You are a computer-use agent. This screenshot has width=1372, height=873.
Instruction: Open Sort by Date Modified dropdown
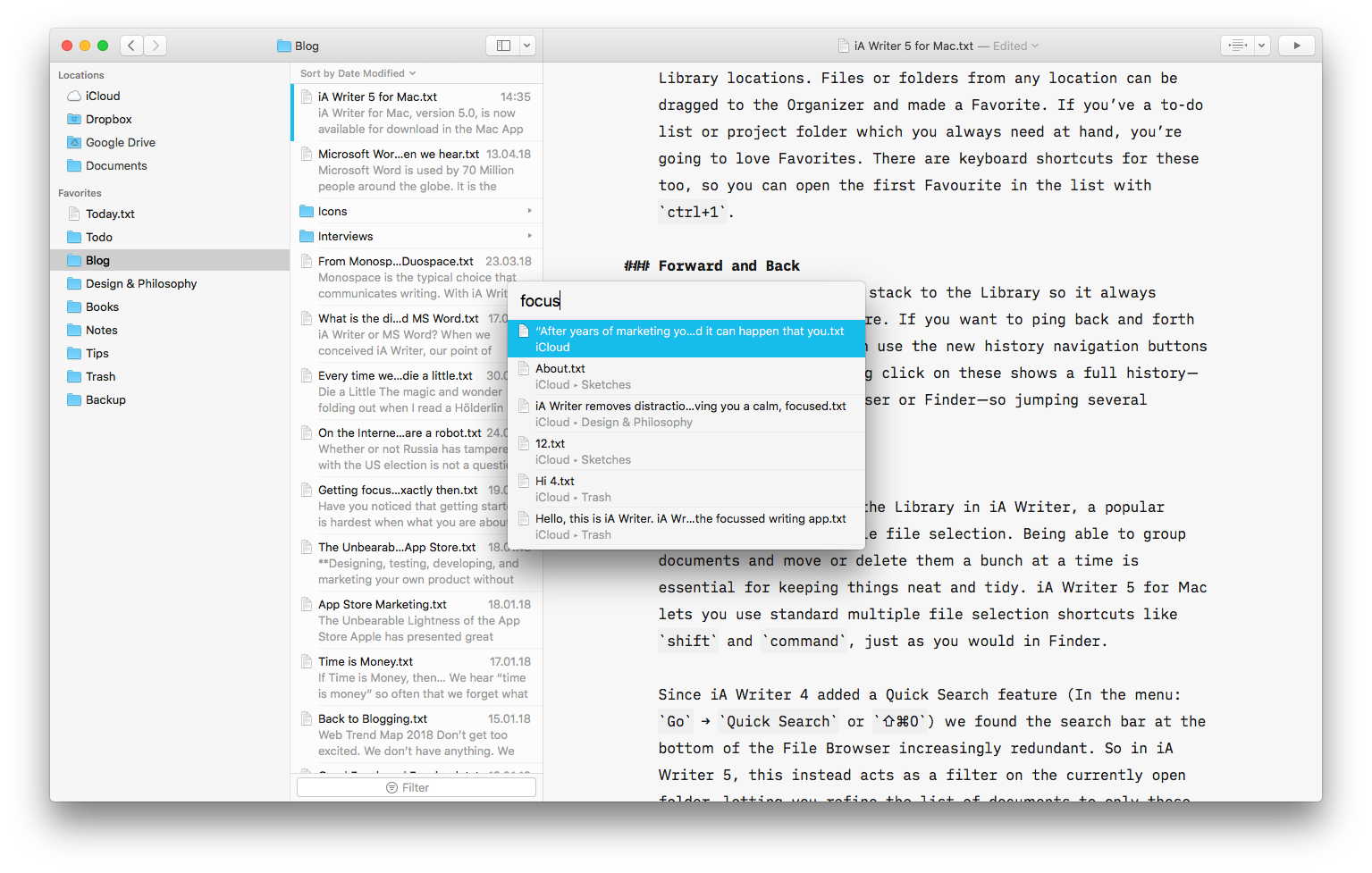pos(358,73)
